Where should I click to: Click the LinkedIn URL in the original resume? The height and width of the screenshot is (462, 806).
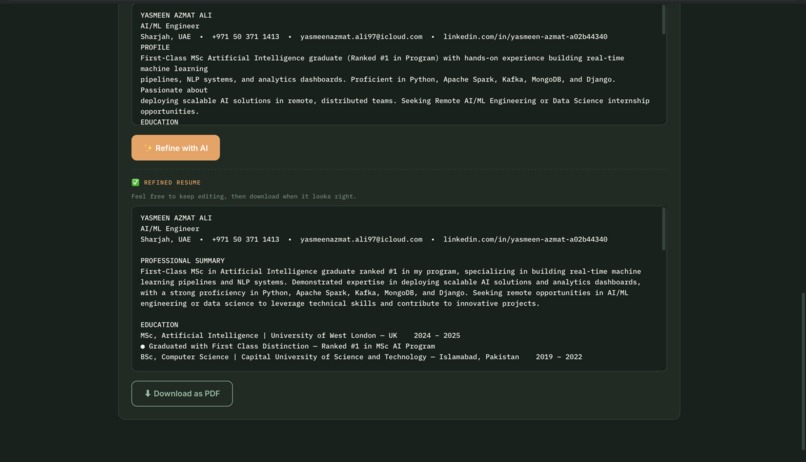click(525, 36)
